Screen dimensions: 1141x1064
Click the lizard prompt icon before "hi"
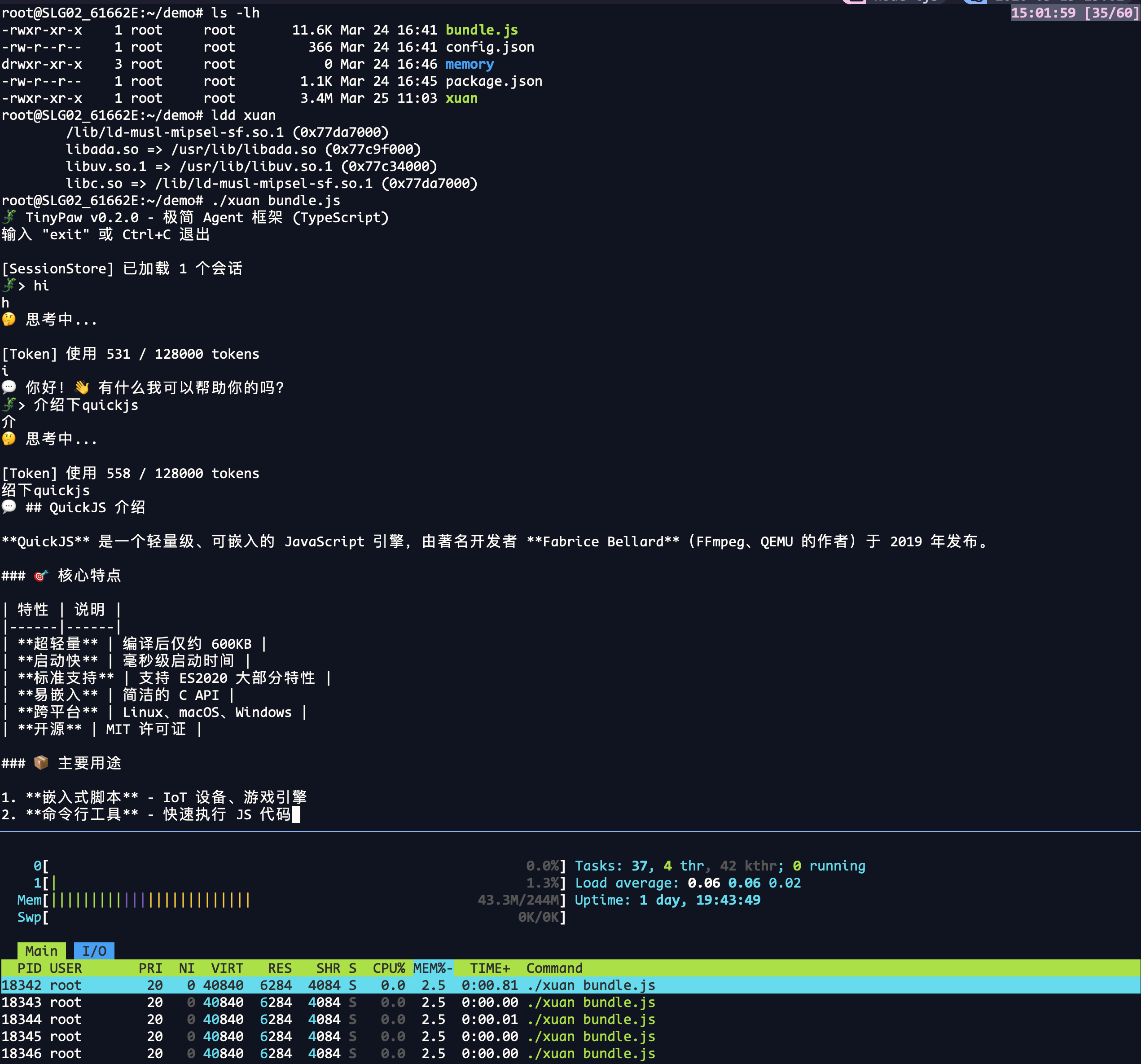9,286
